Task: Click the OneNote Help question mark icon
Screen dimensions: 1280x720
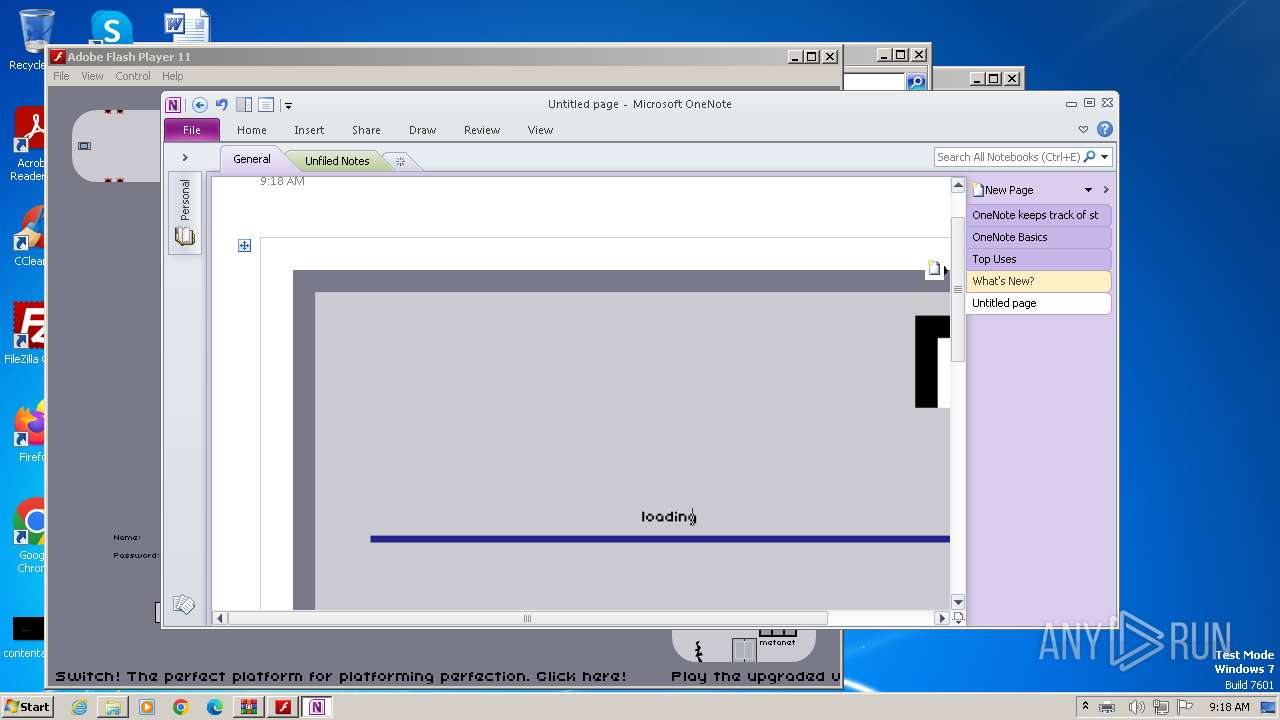Action: pyautogui.click(x=1104, y=129)
